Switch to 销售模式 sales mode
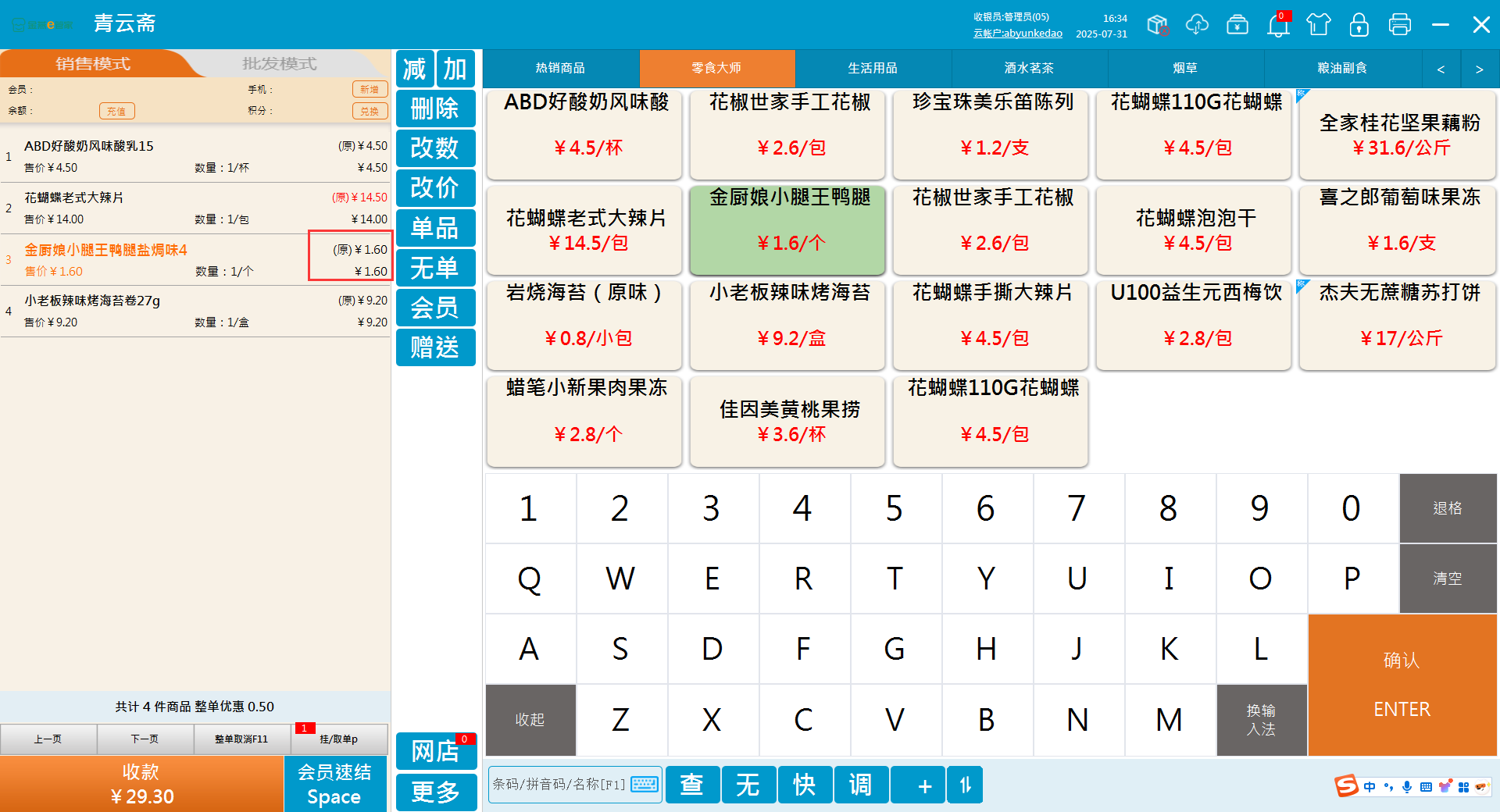The image size is (1500, 812). pos(92,64)
